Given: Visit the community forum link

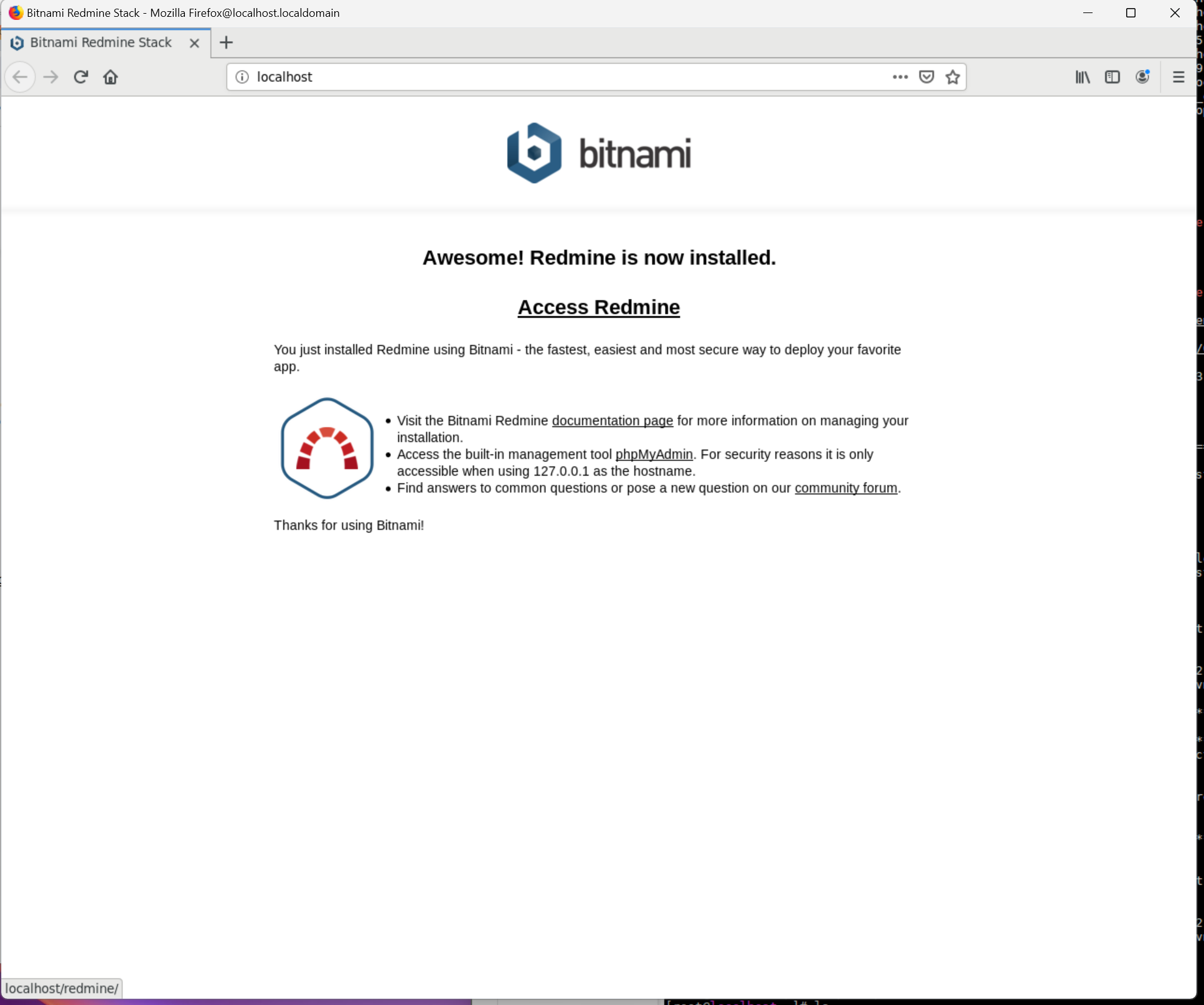Looking at the screenshot, I should point(845,488).
